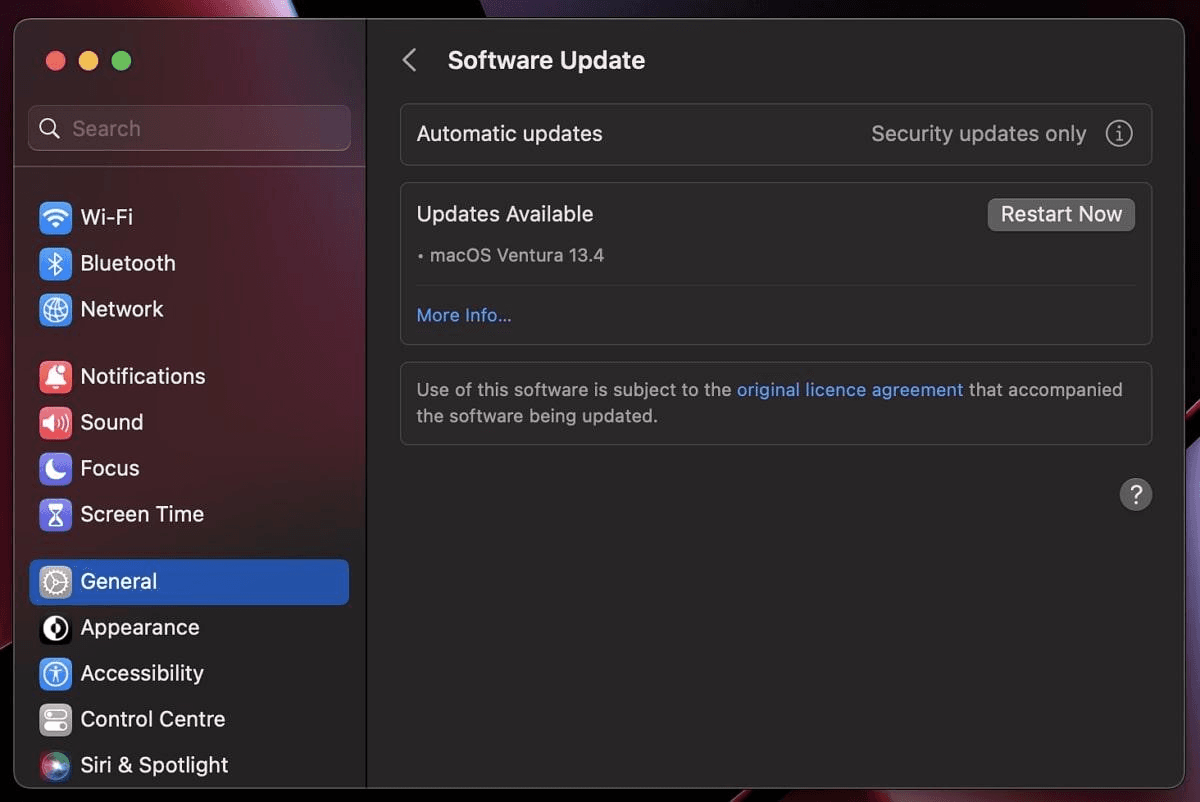This screenshot has height=802, width=1200.
Task: Click the General gear icon
Action: (55, 581)
